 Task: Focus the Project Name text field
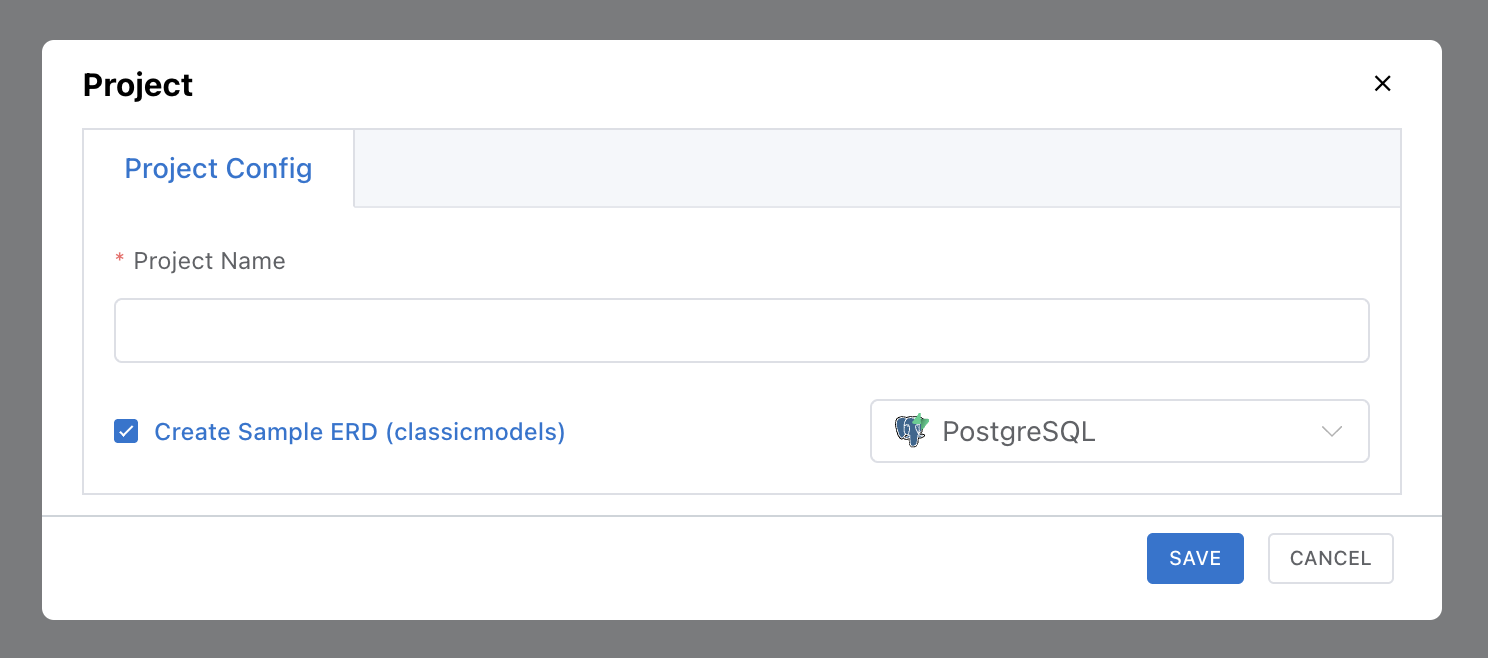coord(741,330)
